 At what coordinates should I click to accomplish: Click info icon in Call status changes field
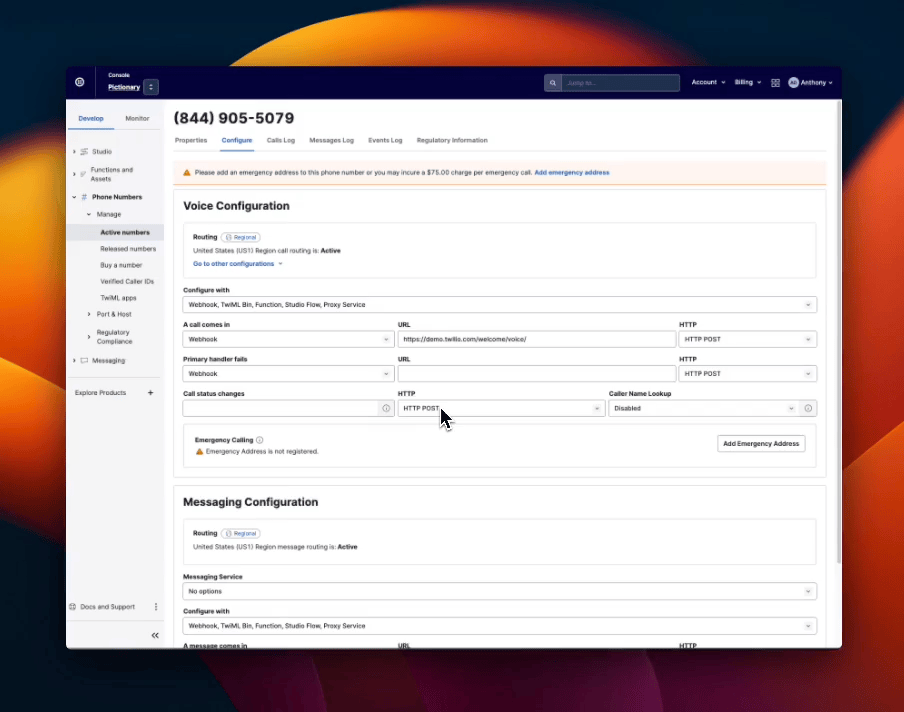tap(386, 408)
